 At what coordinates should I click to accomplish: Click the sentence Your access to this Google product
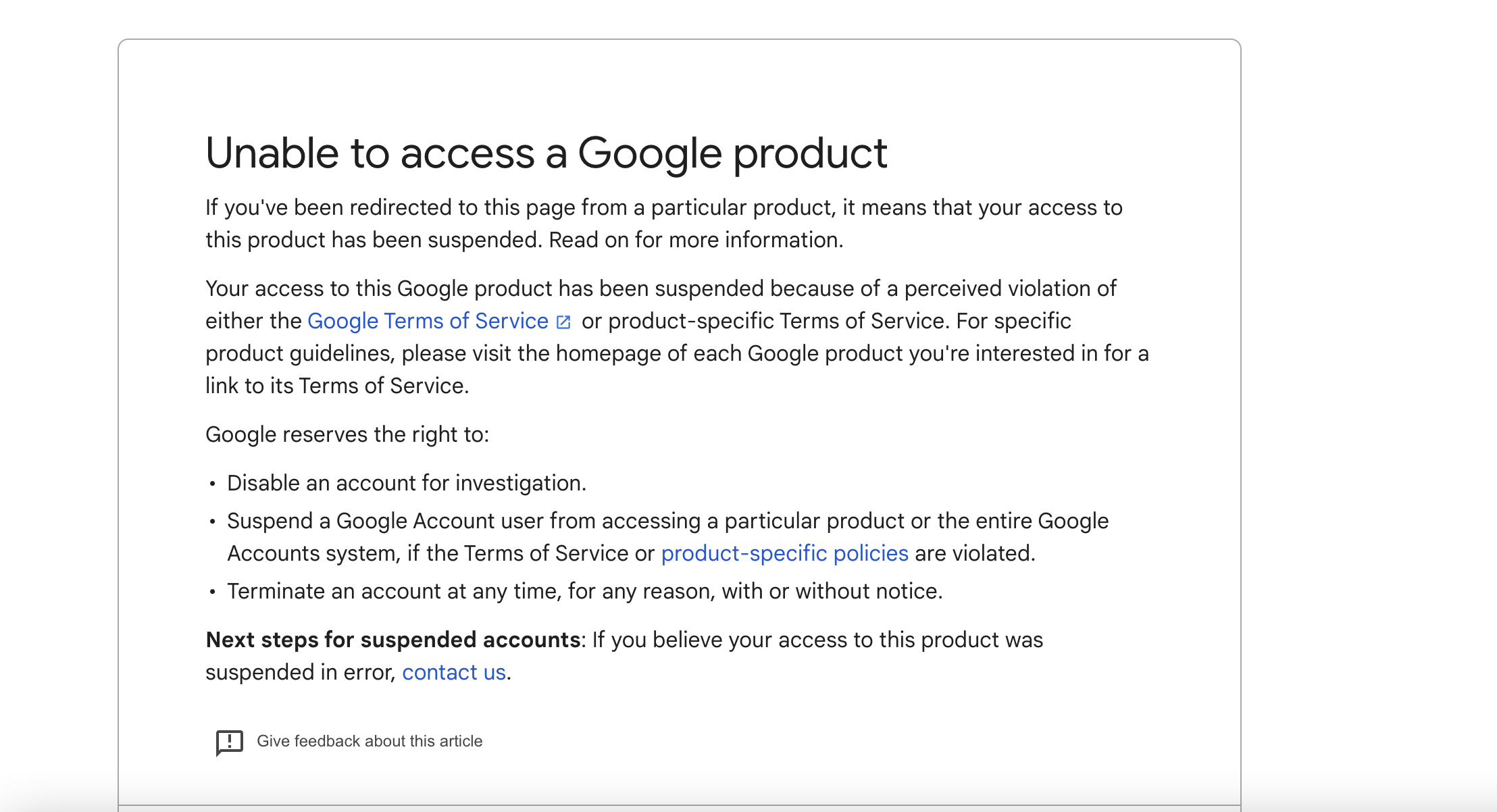[660, 288]
